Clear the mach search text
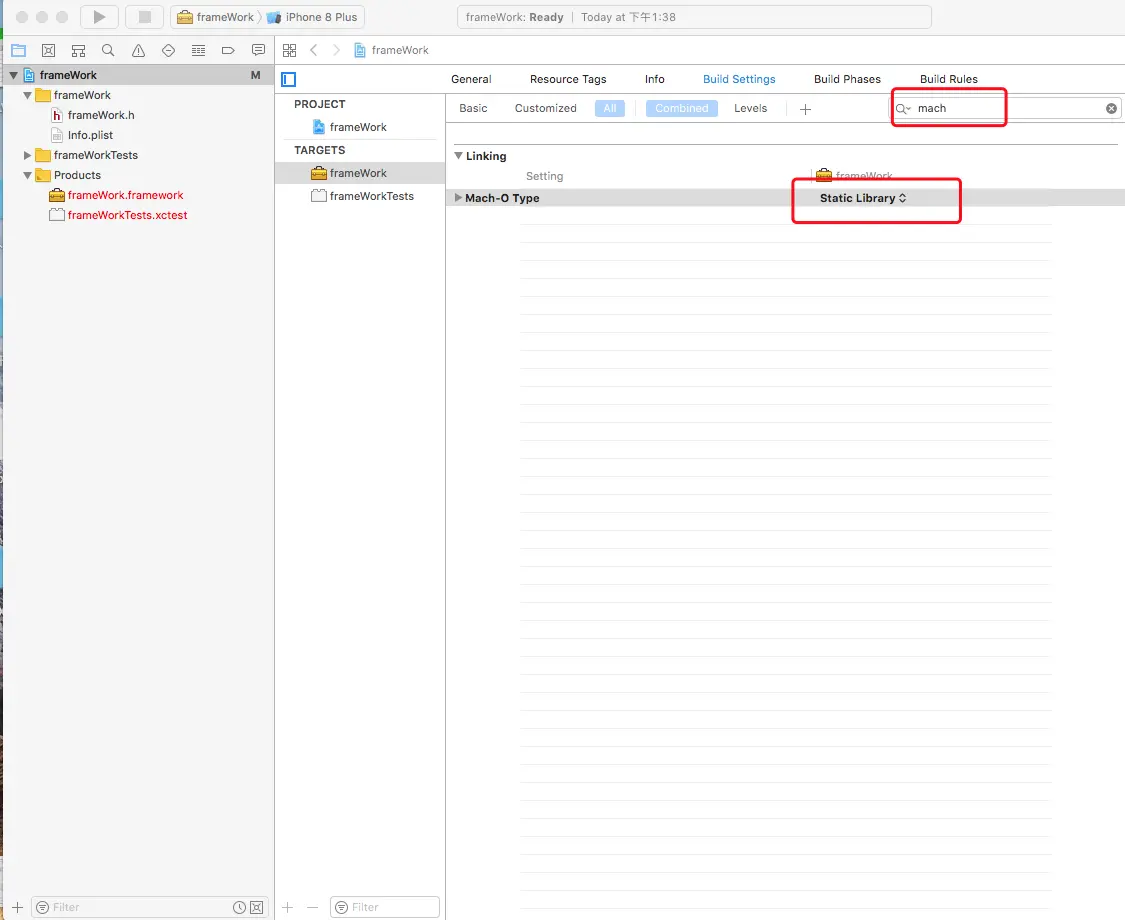 tap(1111, 108)
